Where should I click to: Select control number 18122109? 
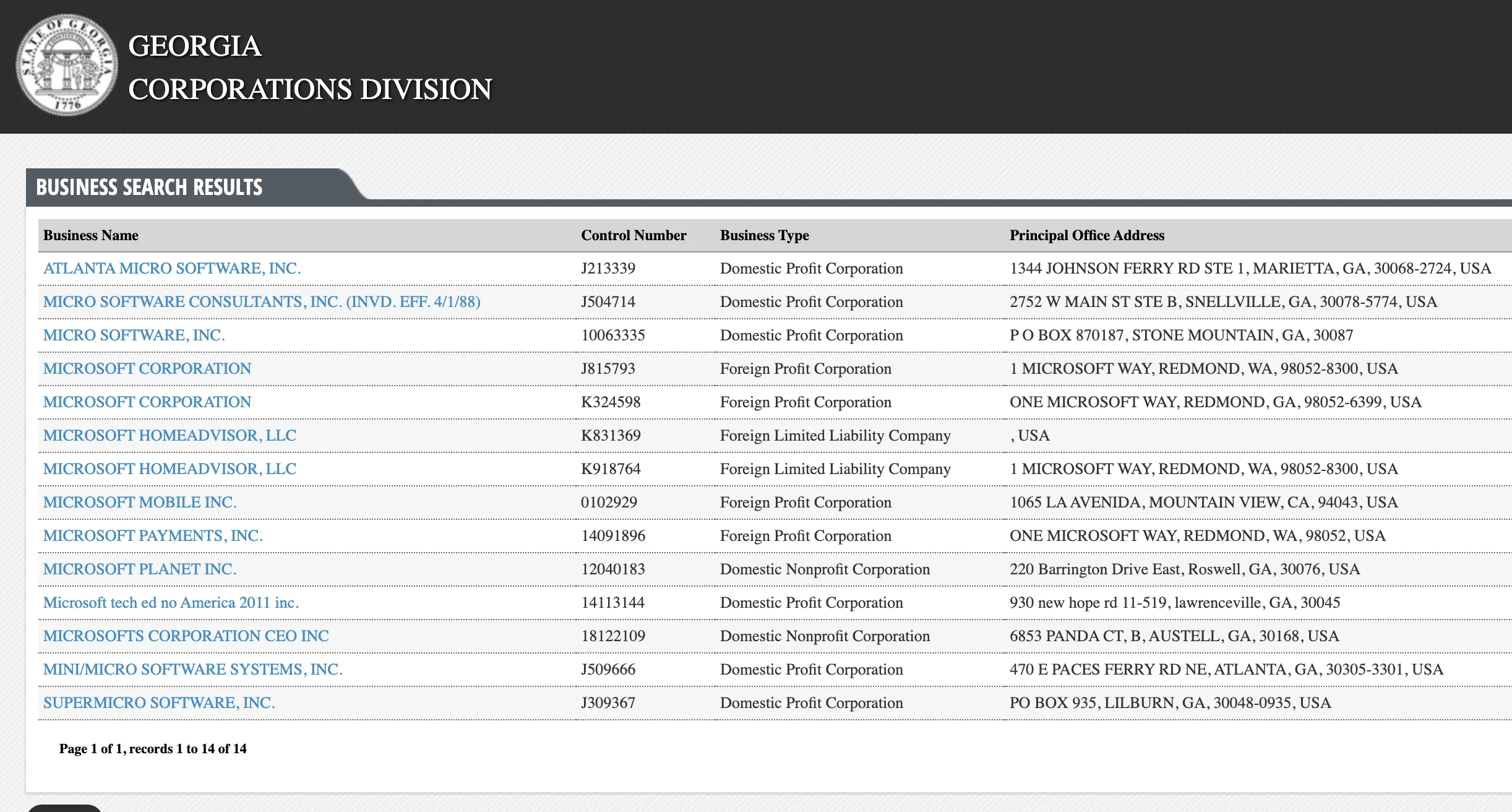point(613,636)
